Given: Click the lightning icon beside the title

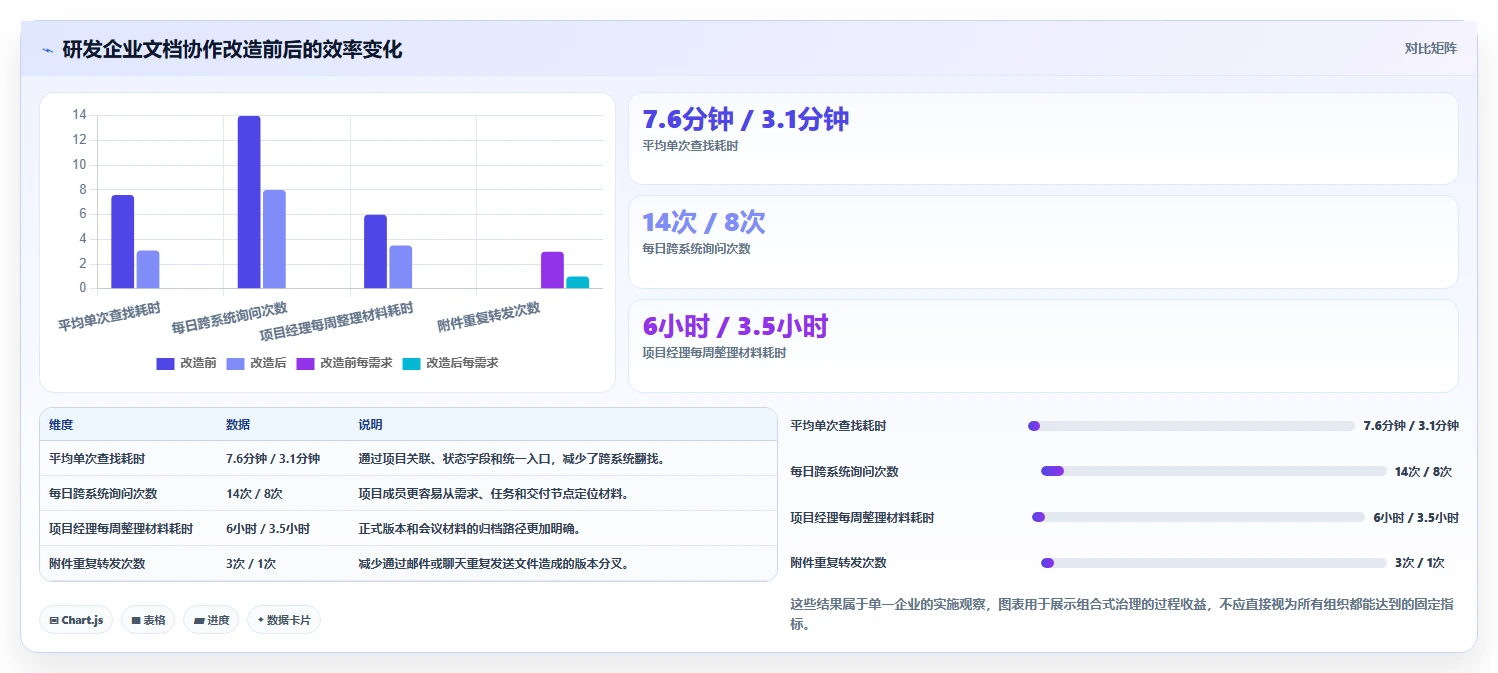Looking at the screenshot, I should coord(47,49).
